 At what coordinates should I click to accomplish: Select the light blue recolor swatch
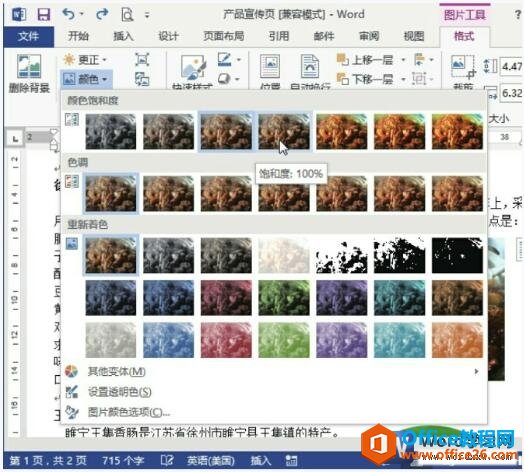pos(168,340)
